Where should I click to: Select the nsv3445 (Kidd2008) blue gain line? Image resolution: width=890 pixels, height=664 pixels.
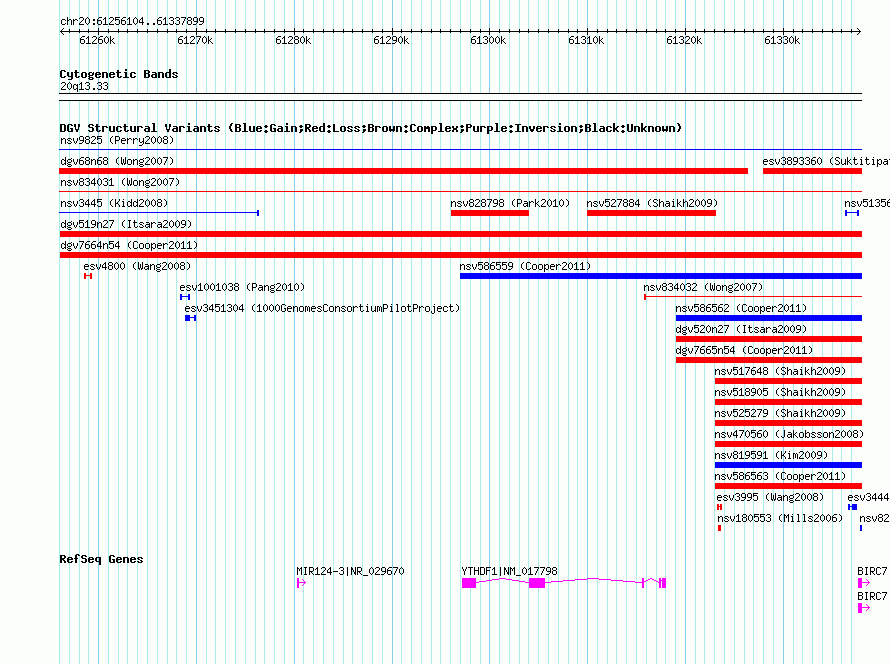(x=159, y=213)
